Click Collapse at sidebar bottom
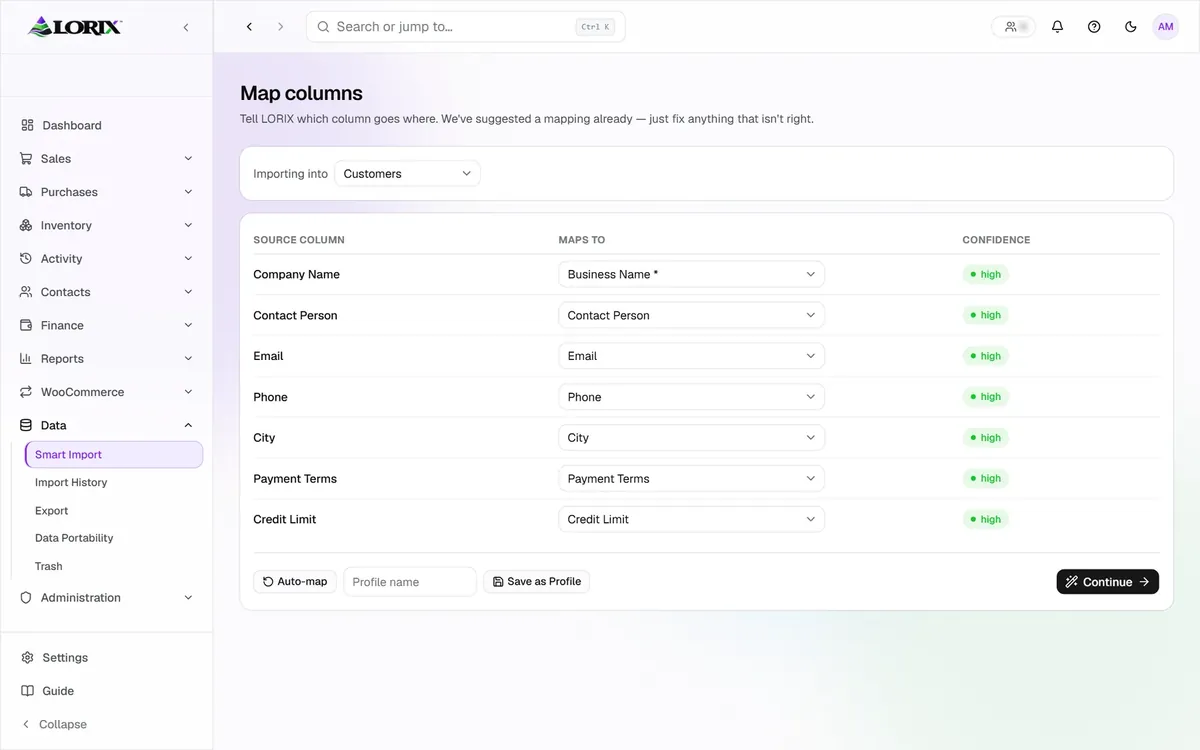Image resolution: width=1200 pixels, height=750 pixels. [54, 724]
